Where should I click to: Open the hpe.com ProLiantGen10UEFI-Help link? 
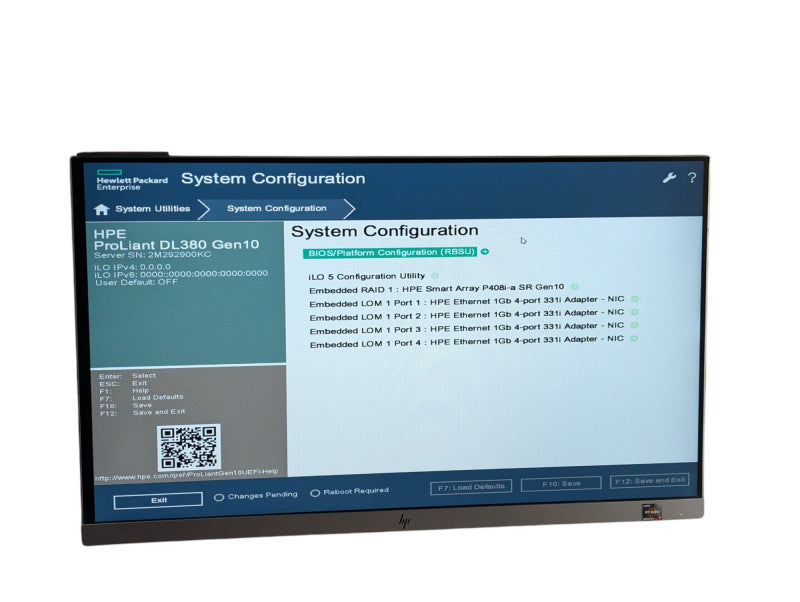click(x=187, y=474)
